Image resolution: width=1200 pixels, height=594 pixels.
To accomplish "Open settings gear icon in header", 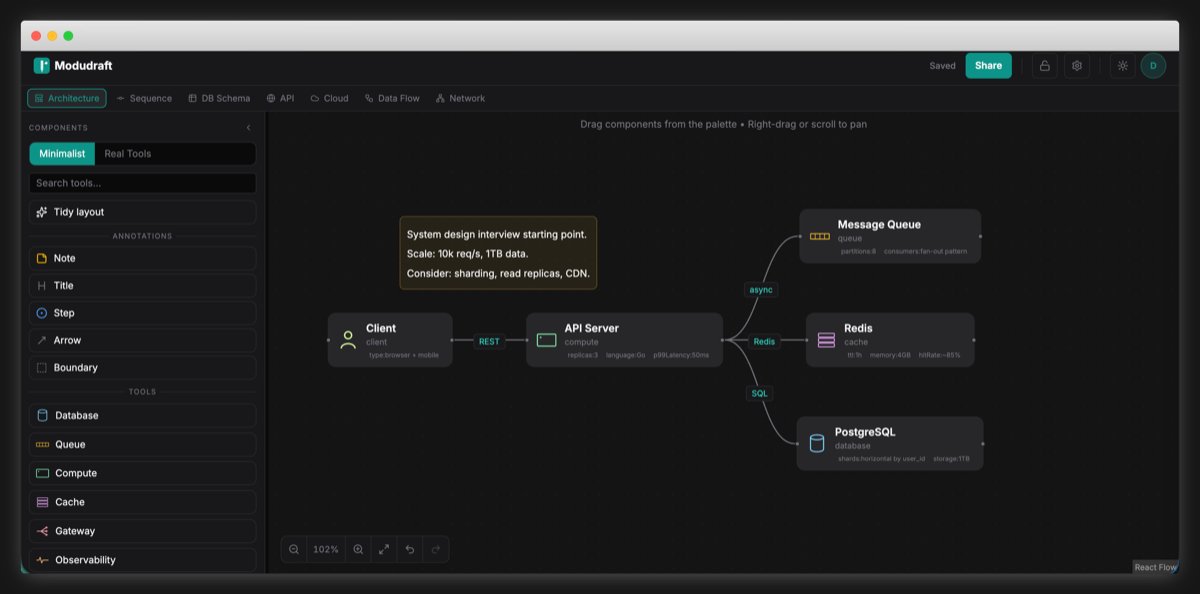I will (x=1077, y=66).
